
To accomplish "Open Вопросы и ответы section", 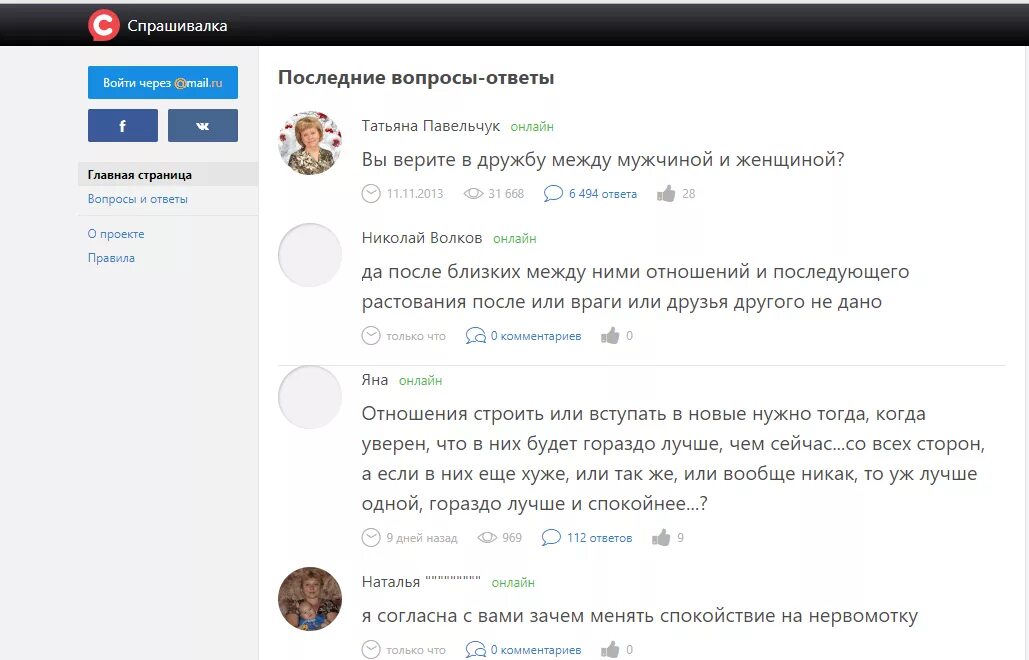I will point(137,199).
